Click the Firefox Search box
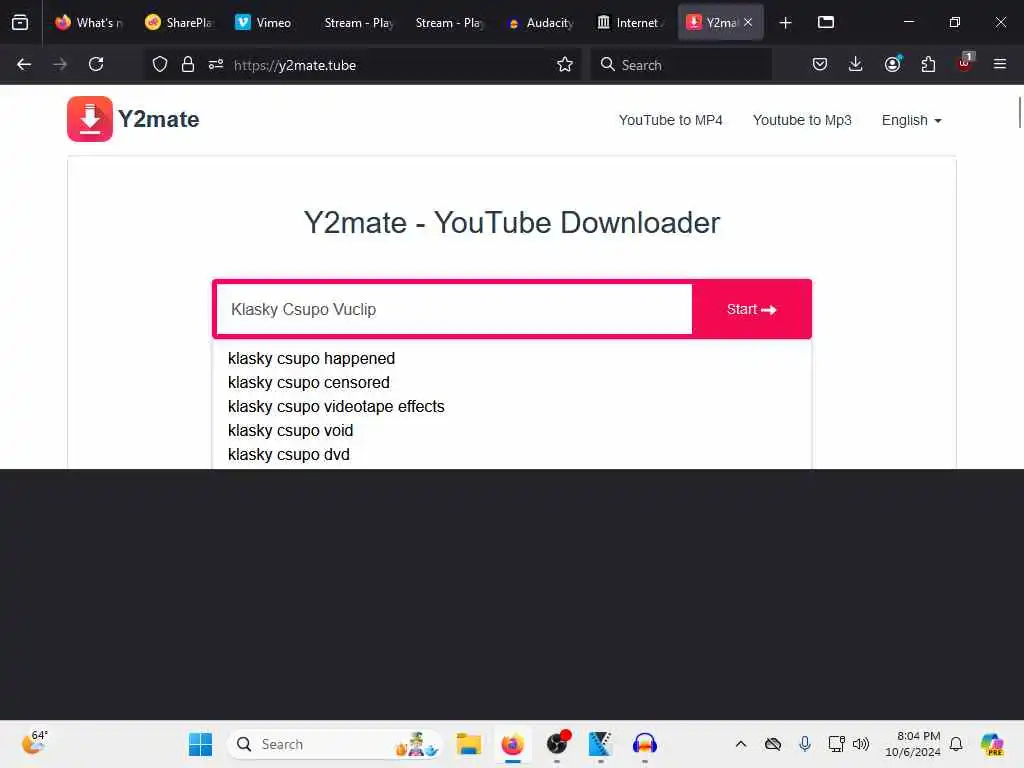 pyautogui.click(x=681, y=65)
